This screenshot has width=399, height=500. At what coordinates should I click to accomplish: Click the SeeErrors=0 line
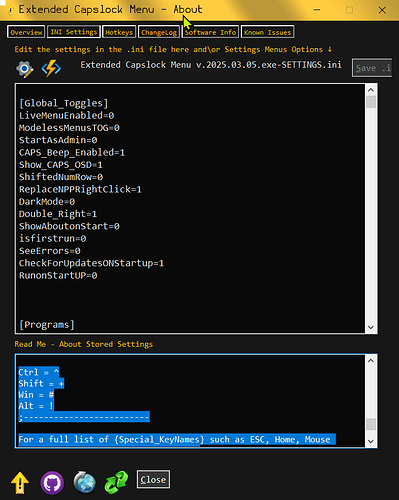49,251
